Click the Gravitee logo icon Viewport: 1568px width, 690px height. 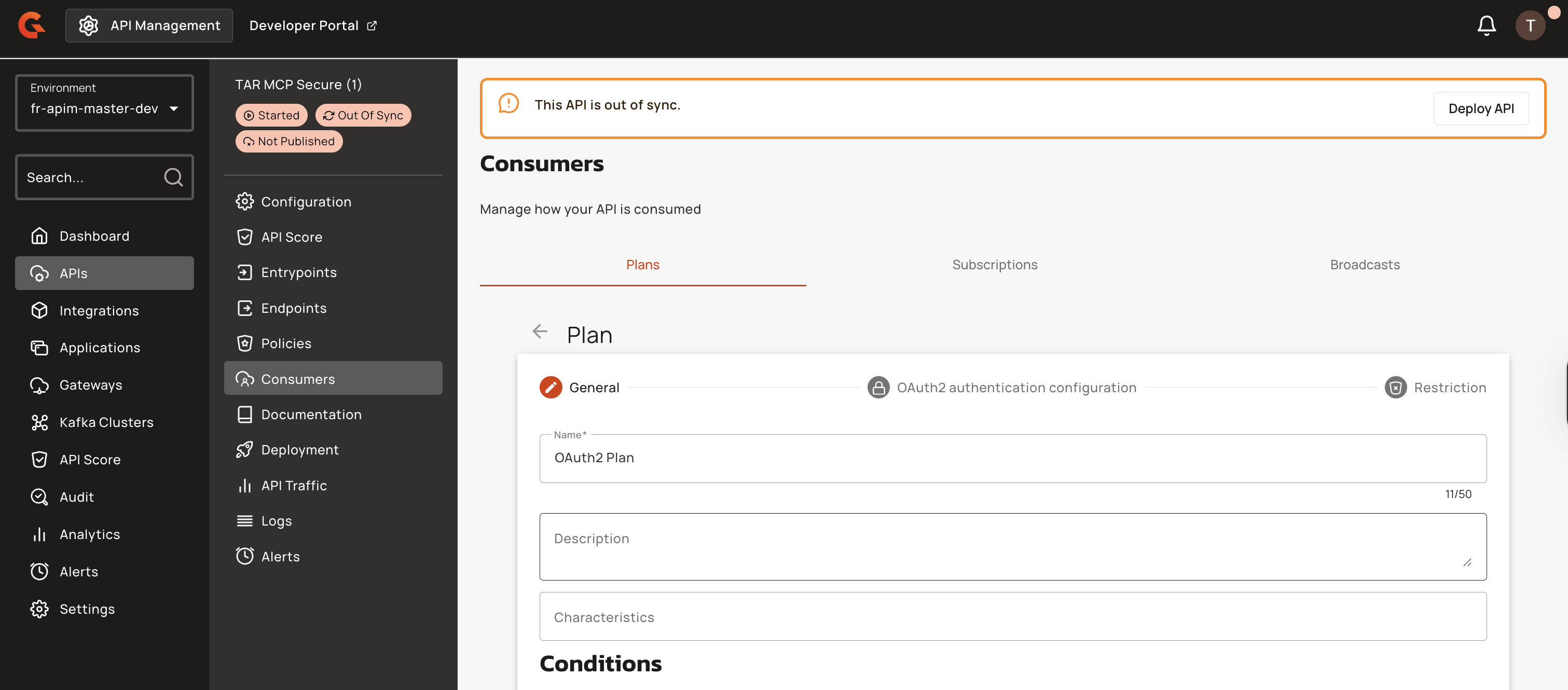31,25
